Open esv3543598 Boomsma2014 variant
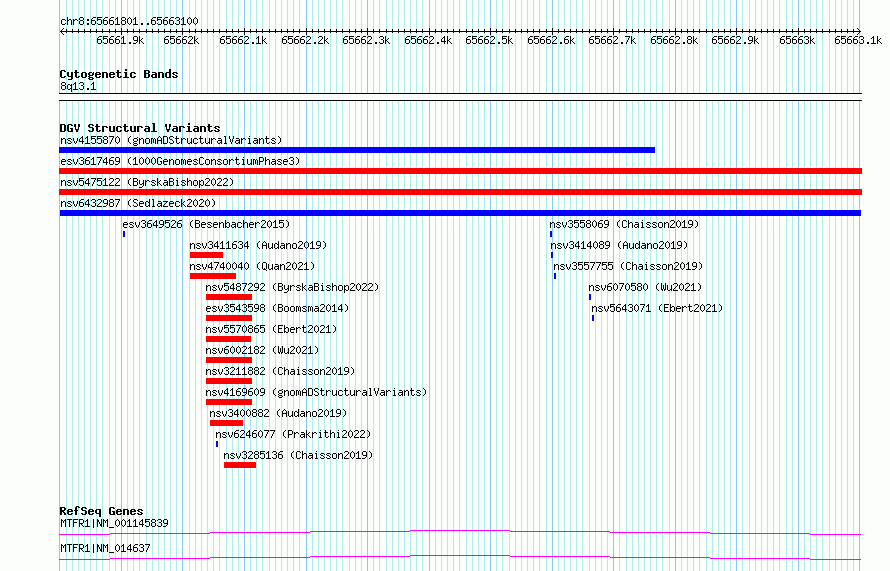 [x=277, y=308]
